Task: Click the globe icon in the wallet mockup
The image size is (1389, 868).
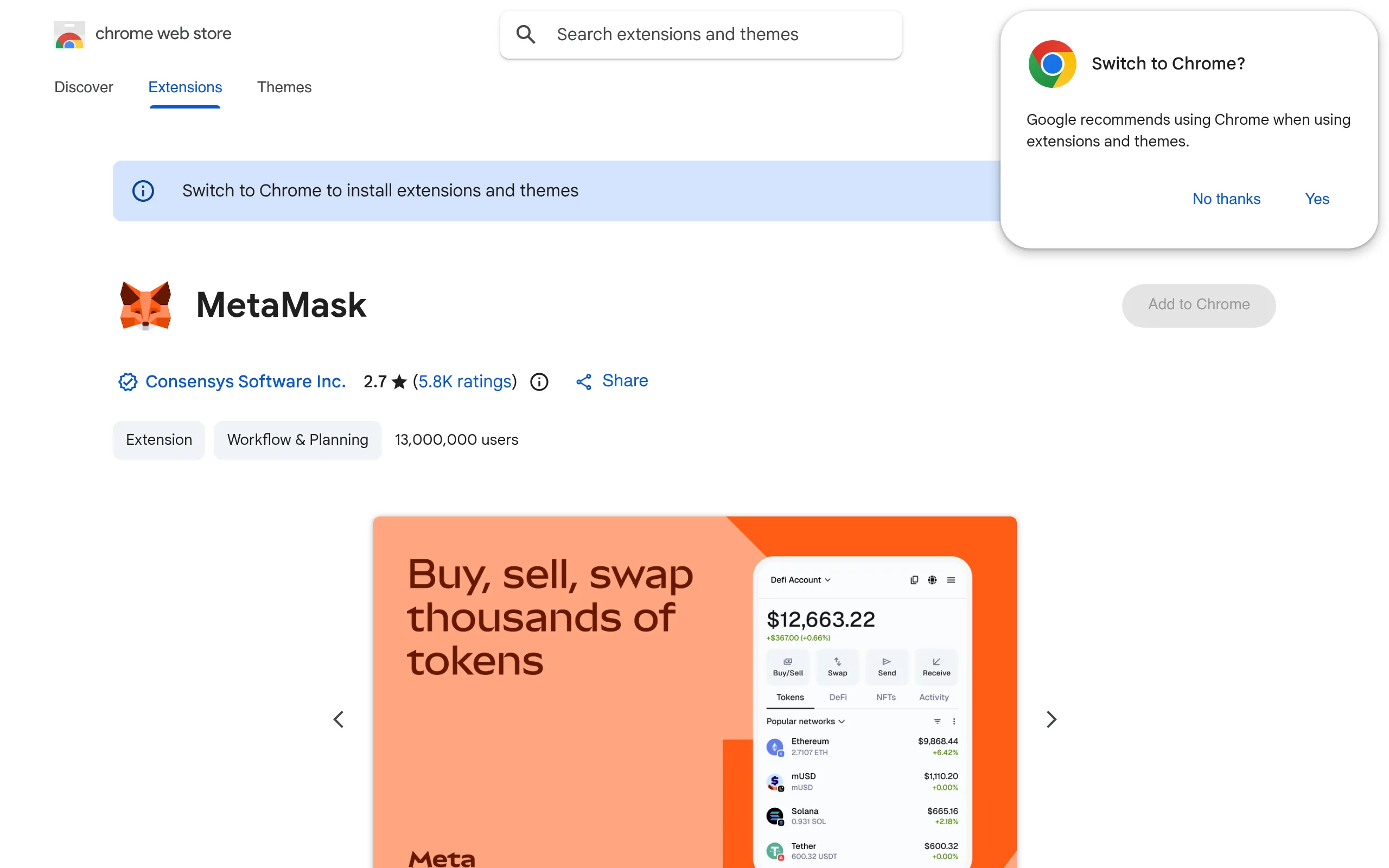Action: point(932,580)
